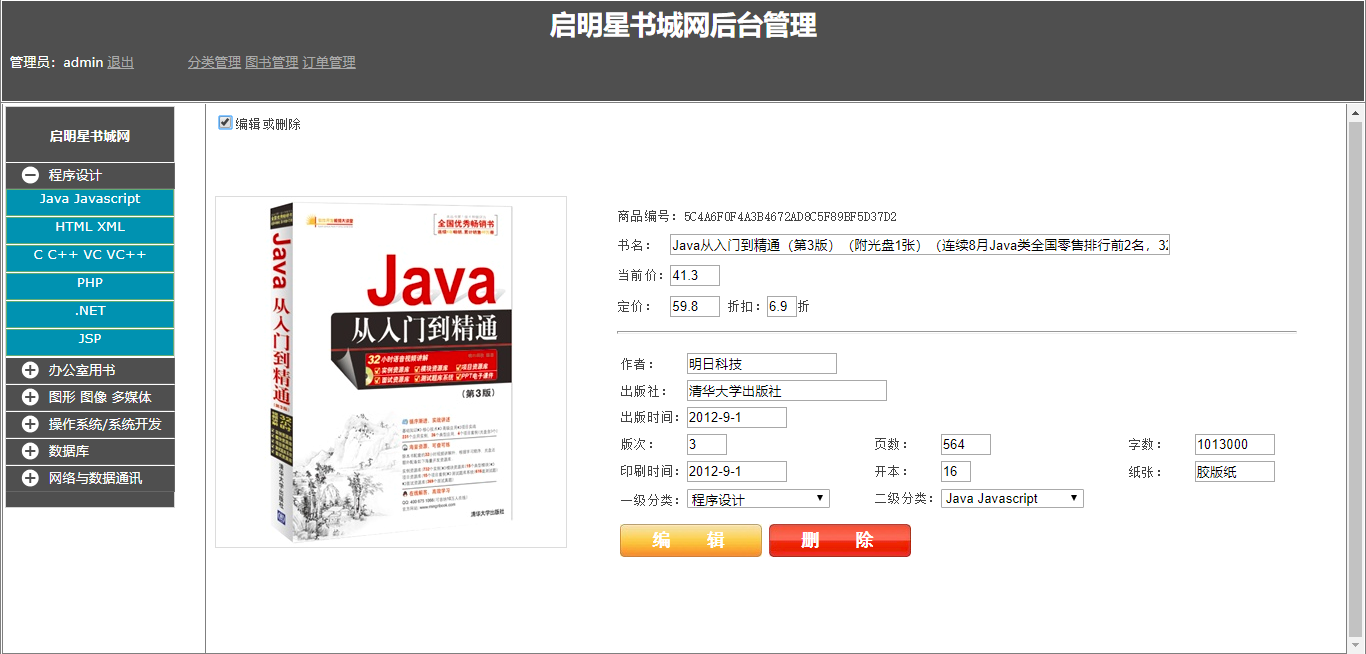Click the 数据库 category label
The height and width of the screenshot is (654, 1366).
click(69, 451)
